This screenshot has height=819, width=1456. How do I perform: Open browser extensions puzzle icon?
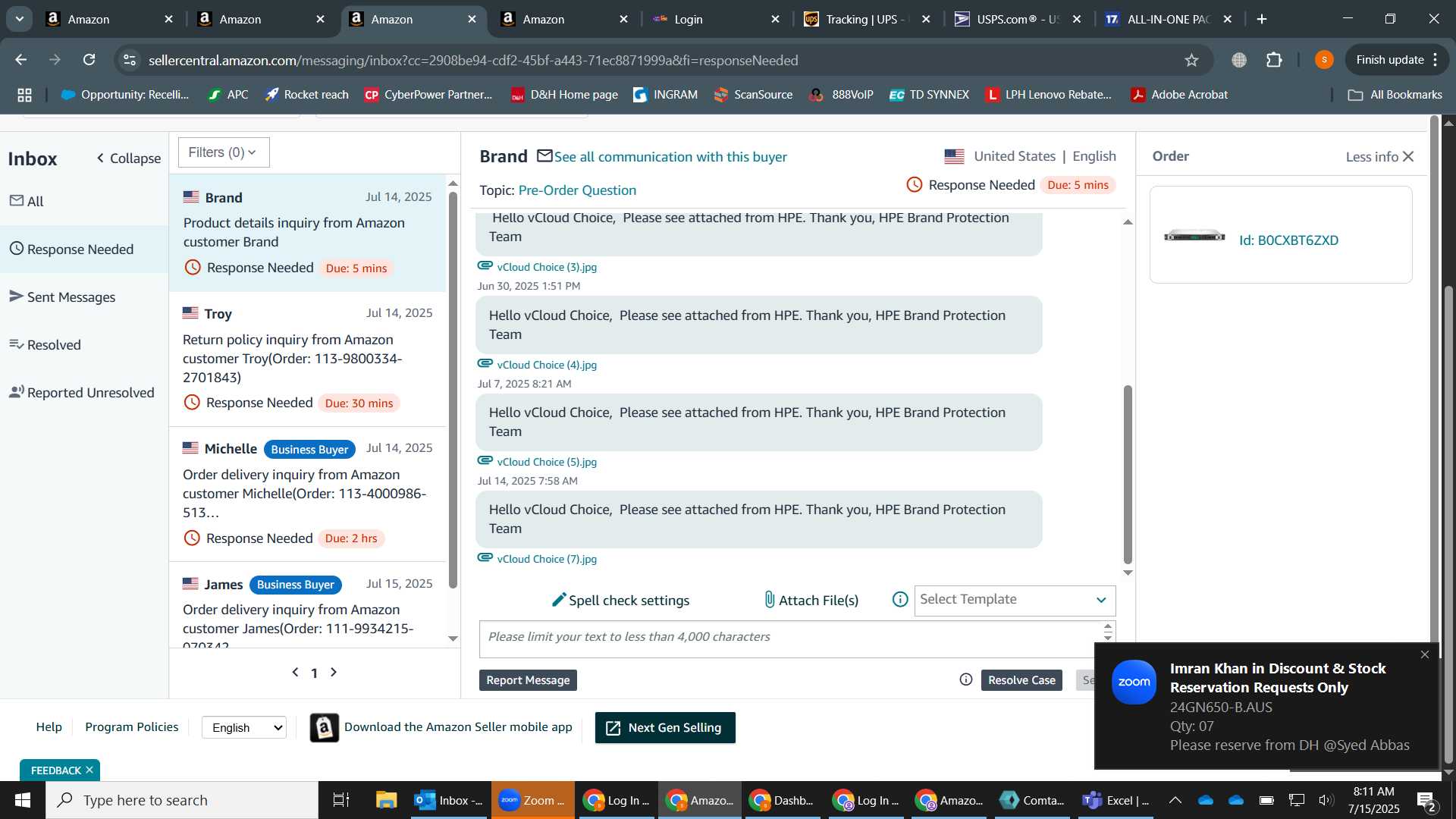click(x=1274, y=60)
